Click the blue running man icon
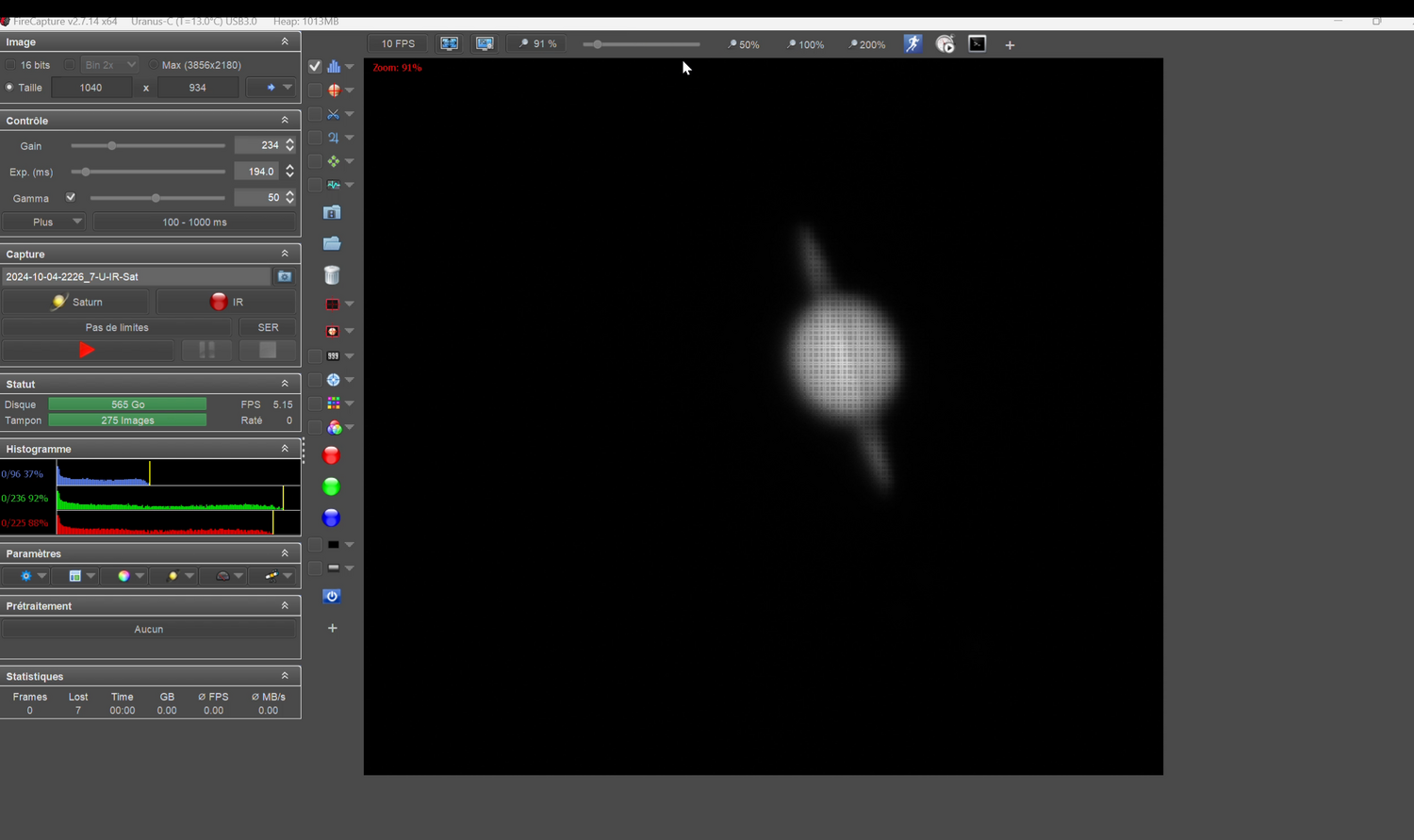This screenshot has height=840, width=1414. (x=913, y=44)
